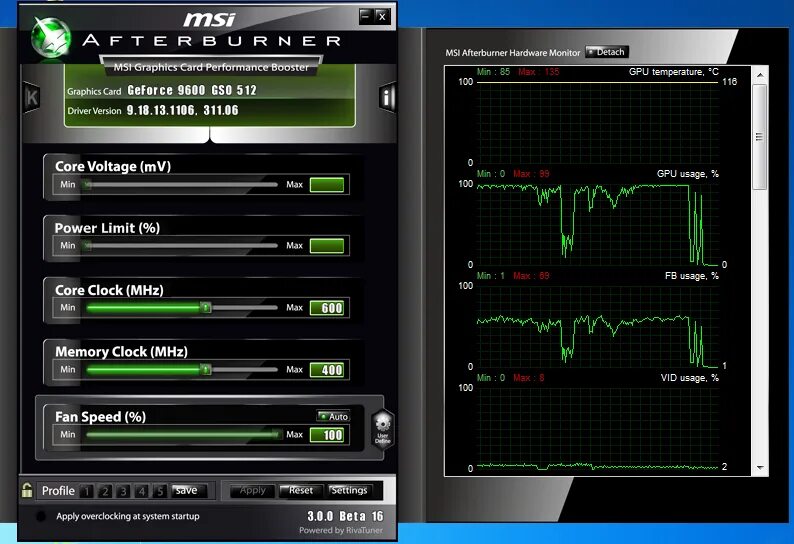Click the Fan Speed slider handle

tap(276, 434)
